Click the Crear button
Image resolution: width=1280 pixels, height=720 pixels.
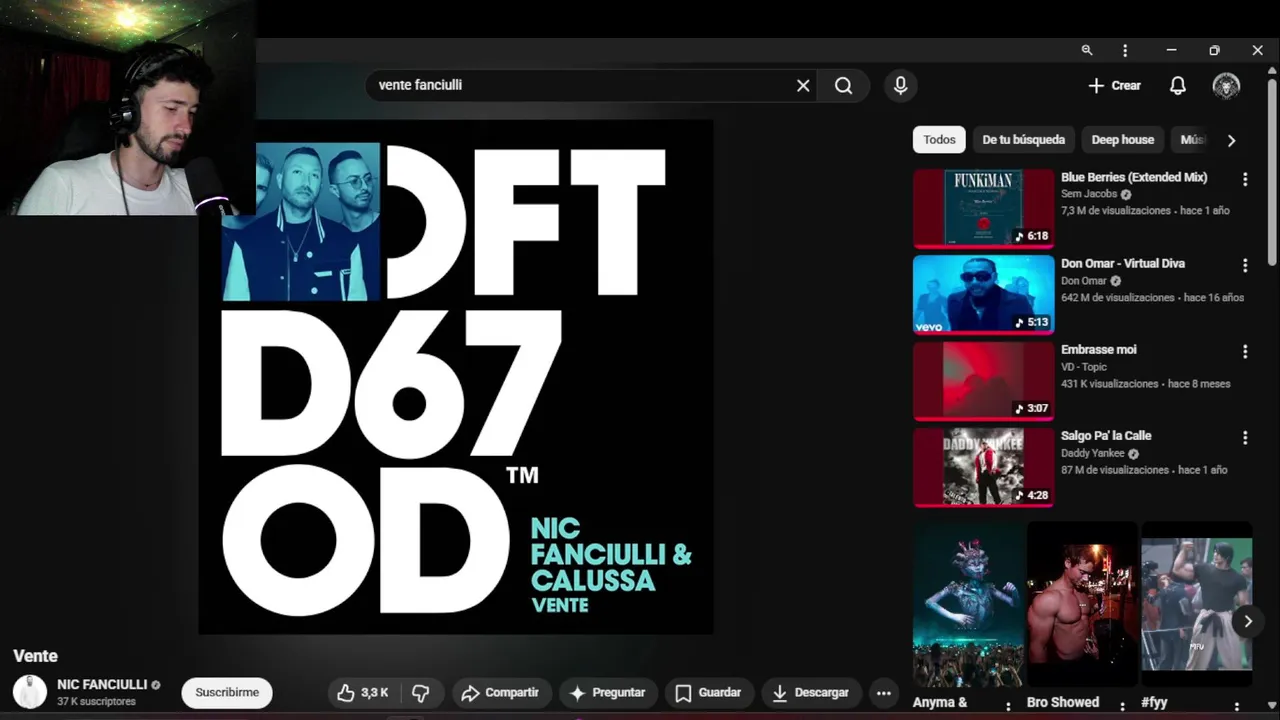pos(1114,86)
